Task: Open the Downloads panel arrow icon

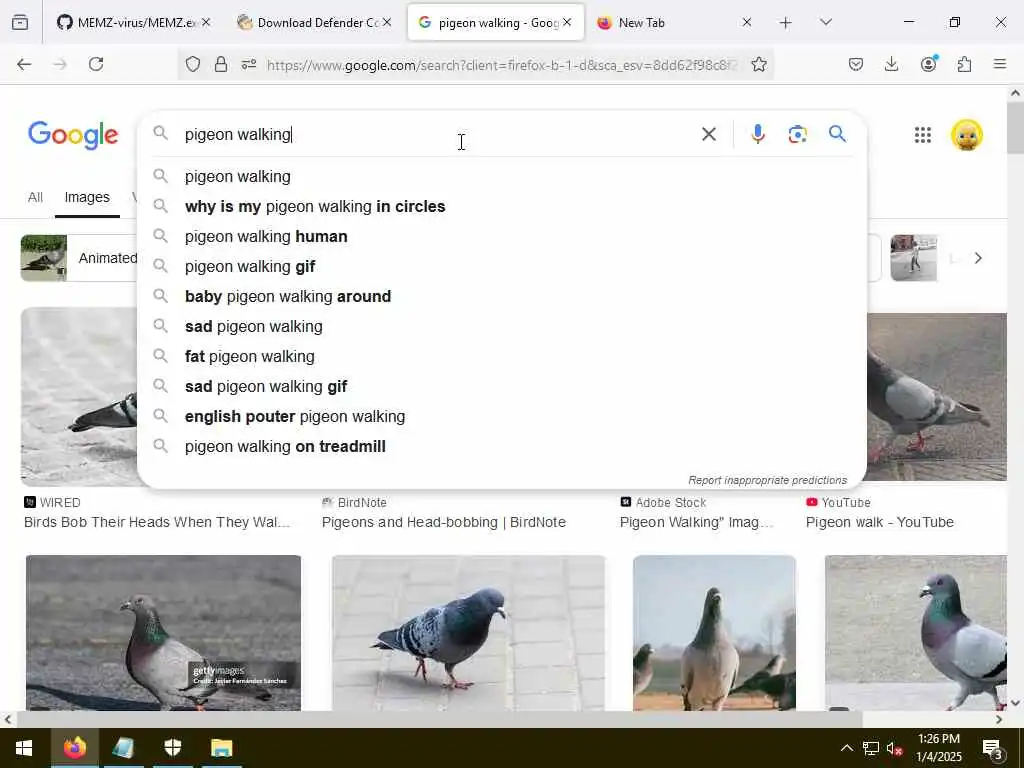Action: tap(891, 64)
